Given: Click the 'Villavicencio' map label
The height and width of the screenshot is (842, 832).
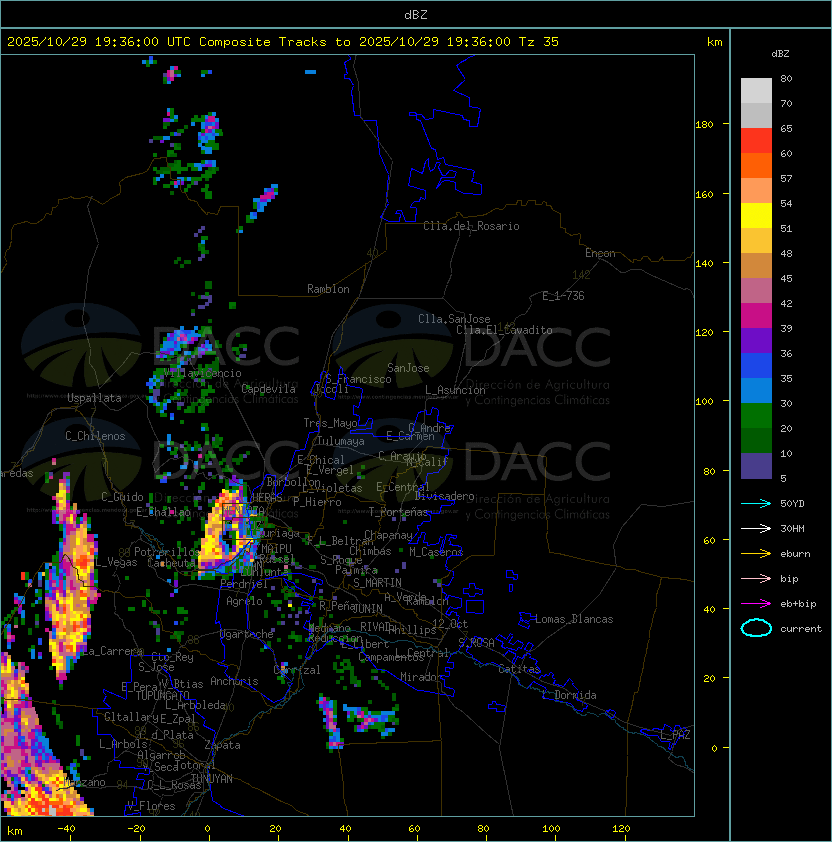Looking at the screenshot, I should point(202,373).
